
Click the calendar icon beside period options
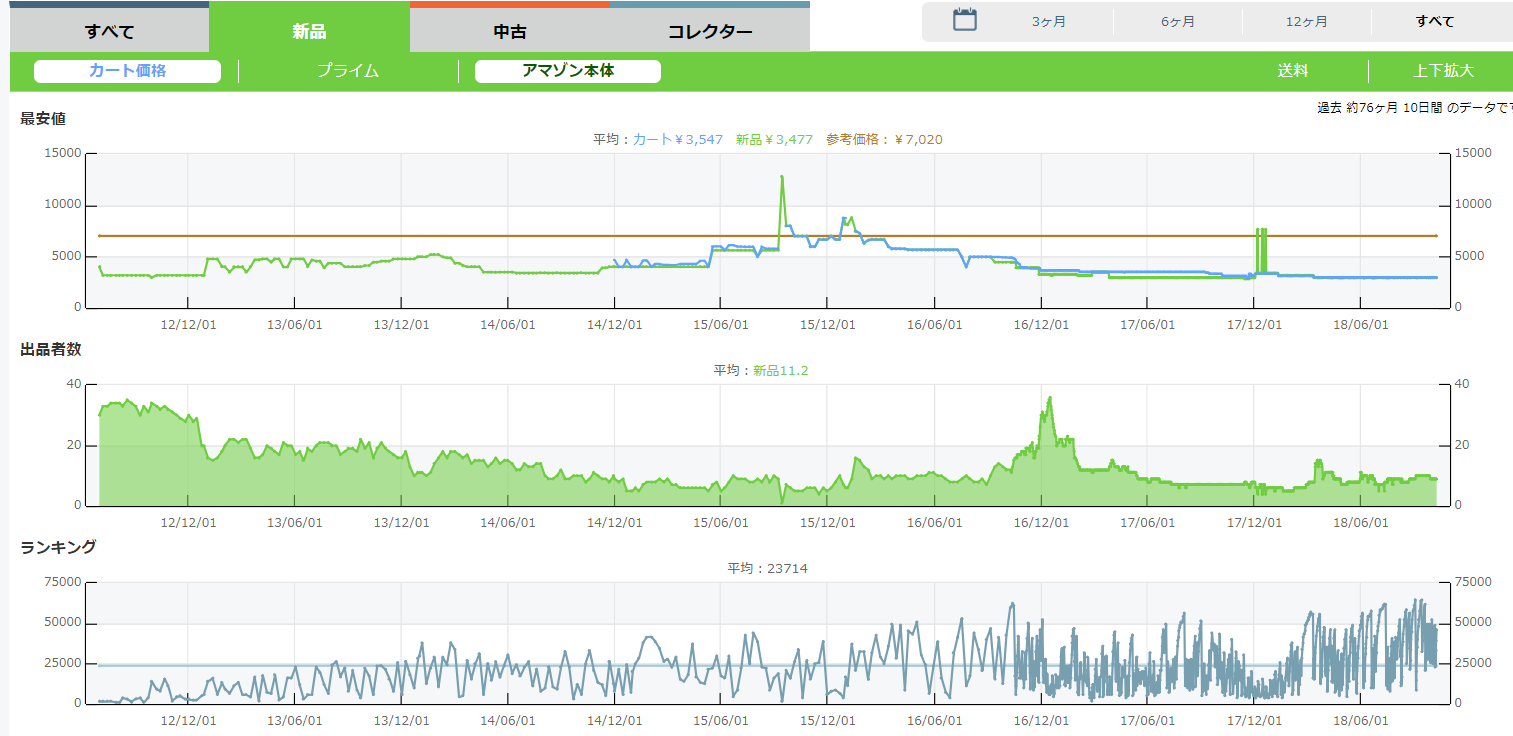pyautogui.click(x=964, y=20)
